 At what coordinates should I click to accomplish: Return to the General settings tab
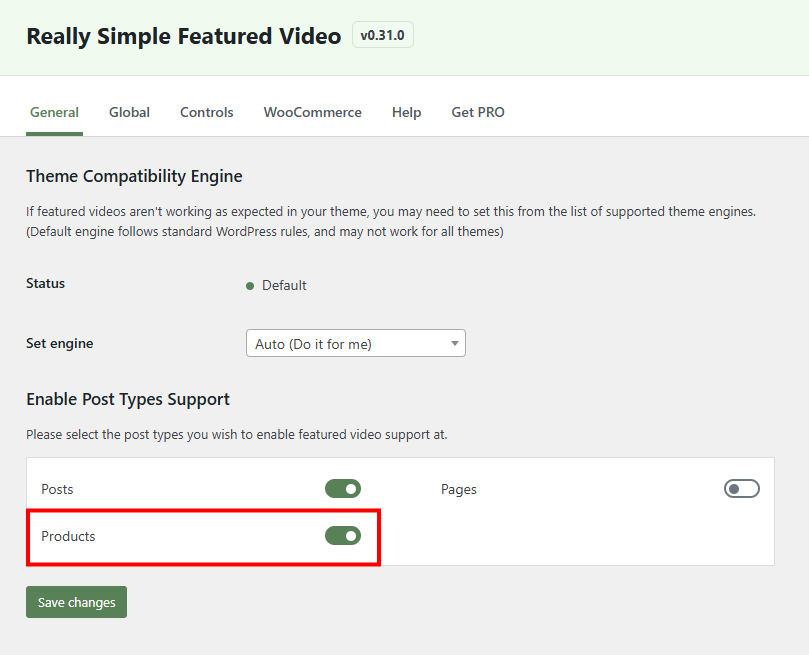(x=54, y=112)
